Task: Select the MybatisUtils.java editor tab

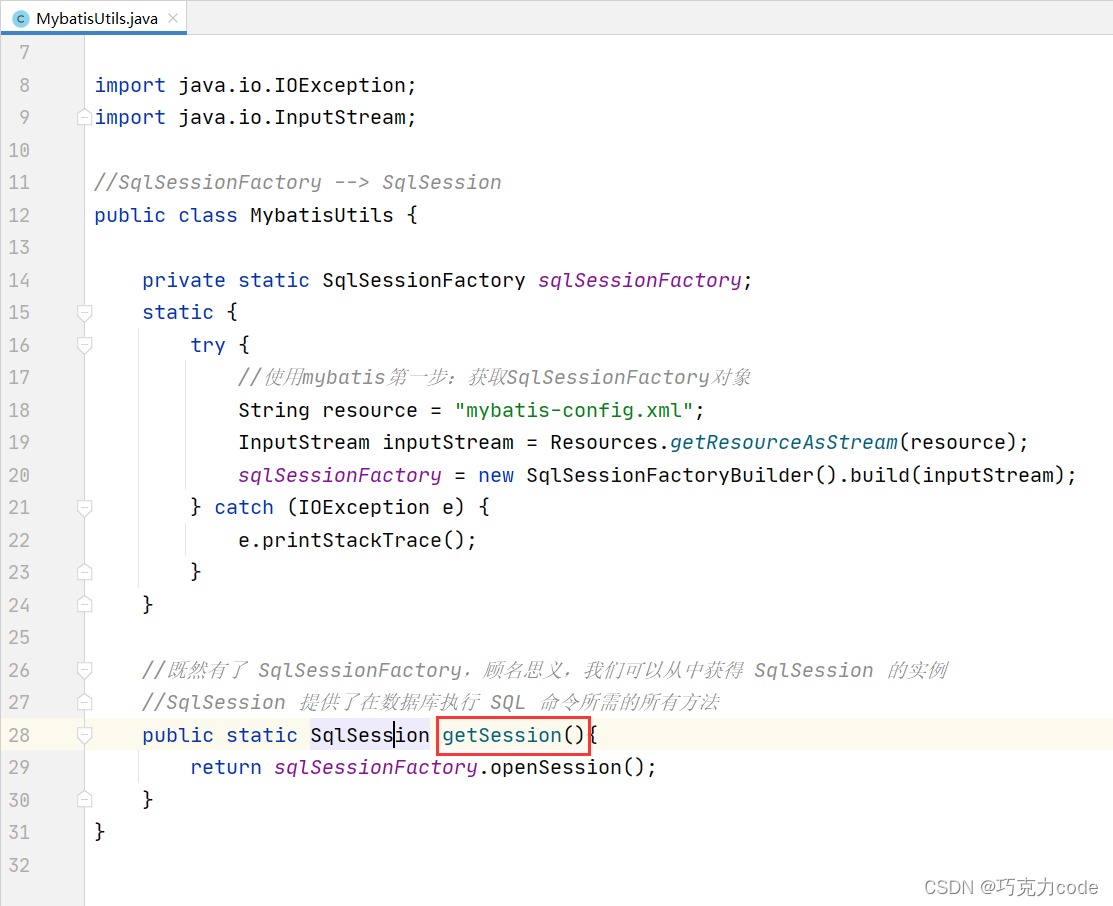Action: [x=94, y=18]
